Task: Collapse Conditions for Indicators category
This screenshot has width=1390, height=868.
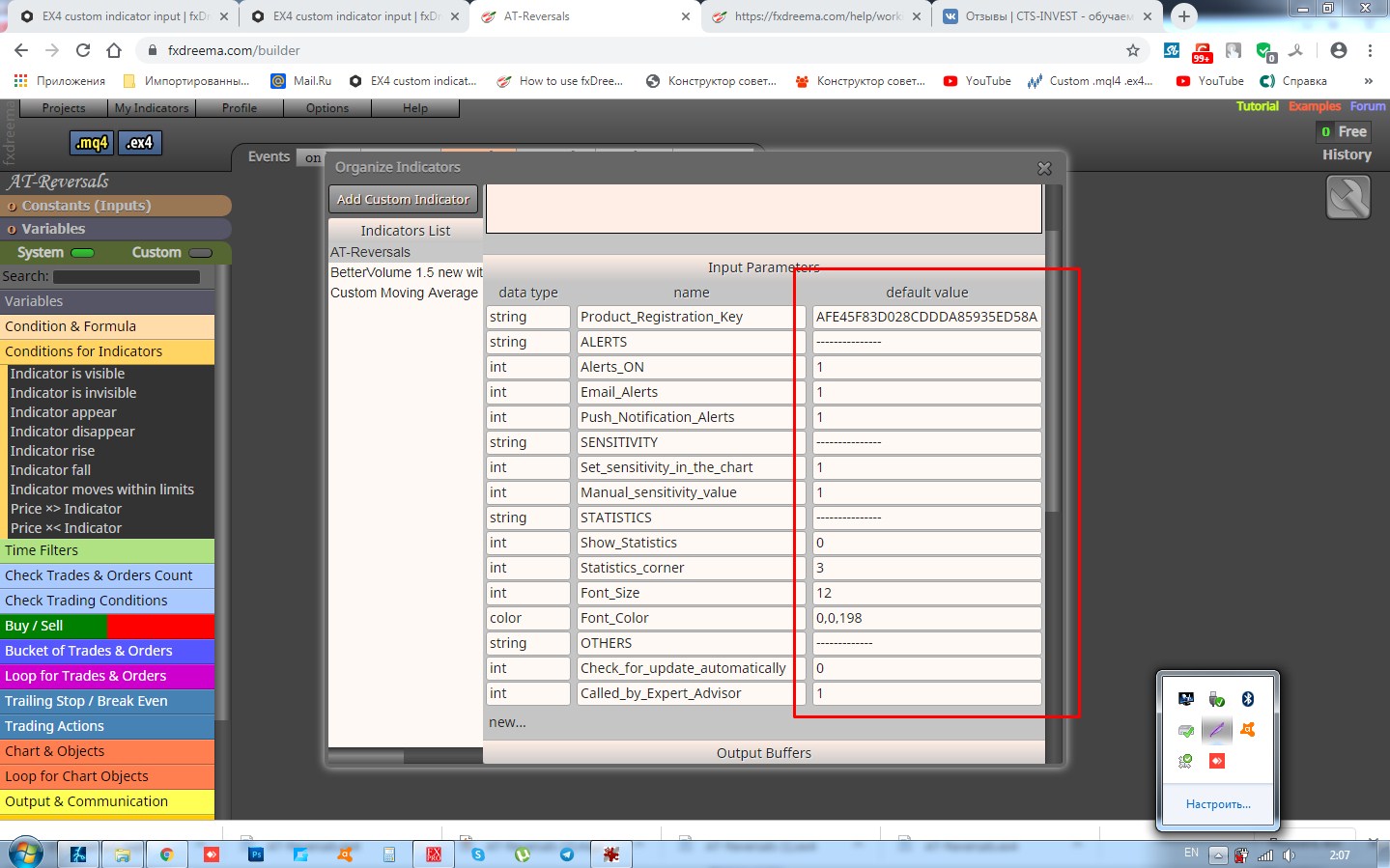Action: coord(107,351)
